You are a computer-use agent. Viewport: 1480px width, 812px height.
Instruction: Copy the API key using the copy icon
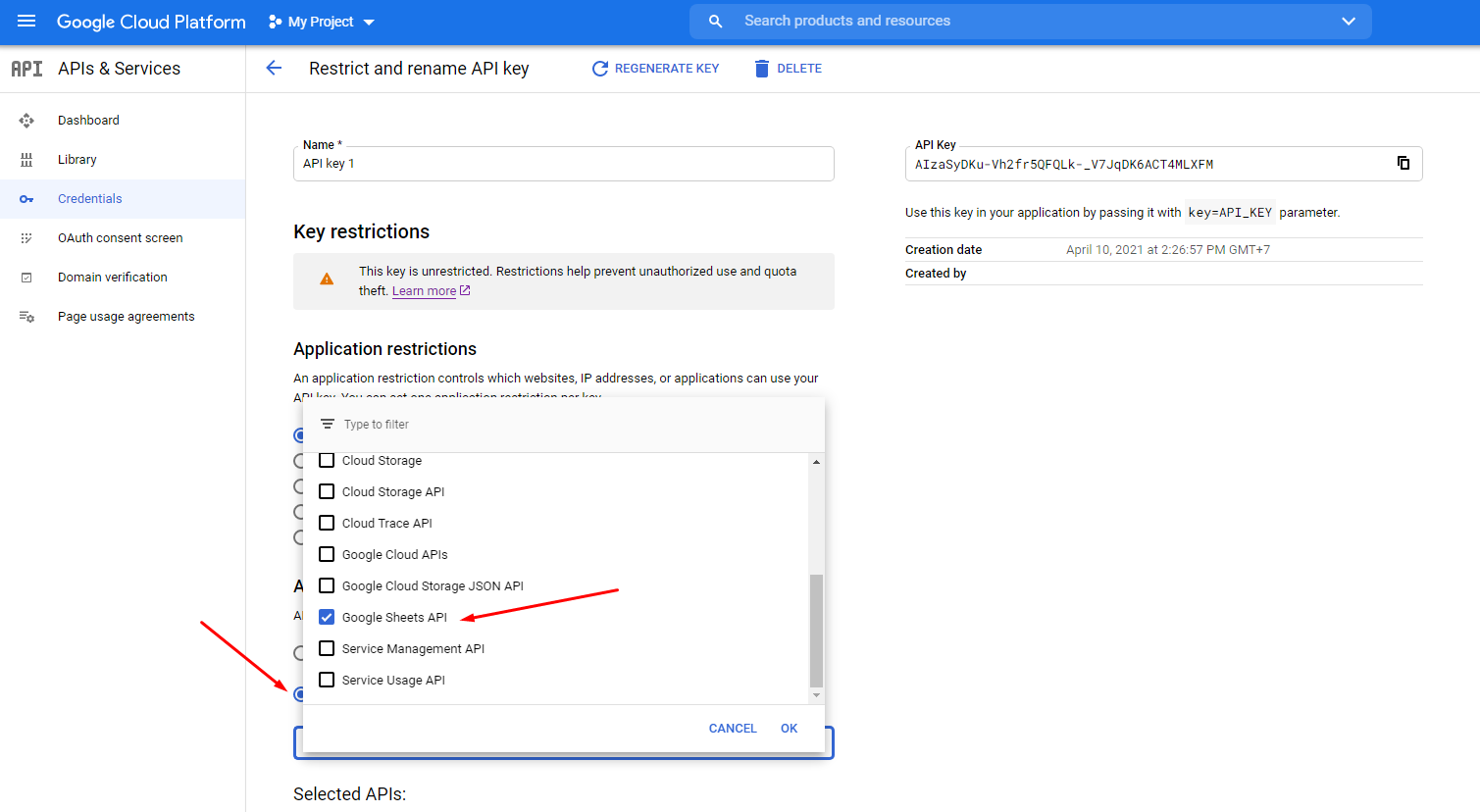pyautogui.click(x=1403, y=163)
